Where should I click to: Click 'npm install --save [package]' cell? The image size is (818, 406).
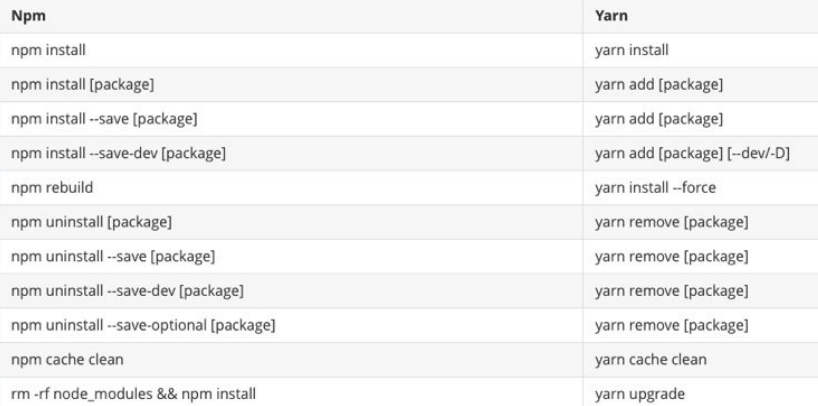coord(291,119)
